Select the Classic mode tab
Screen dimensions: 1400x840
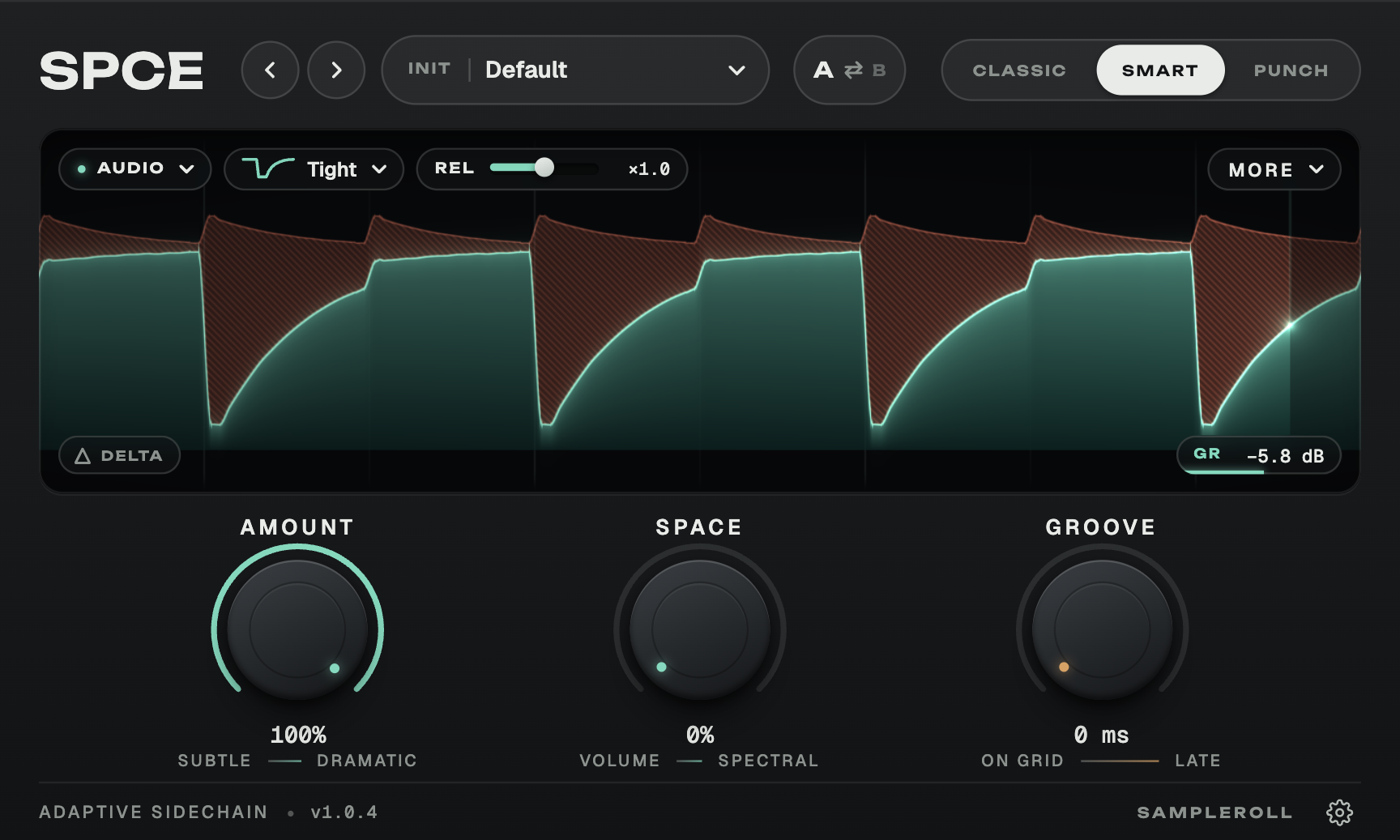[x=1019, y=70]
